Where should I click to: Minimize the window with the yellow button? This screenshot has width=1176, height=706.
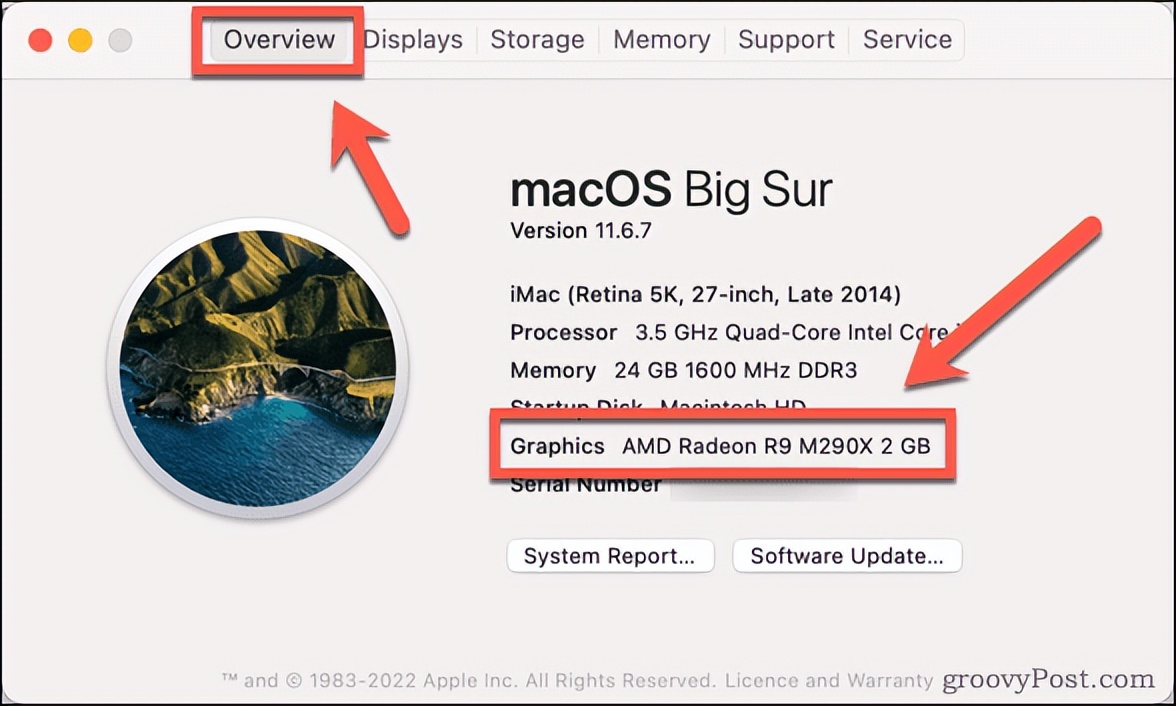pos(80,41)
